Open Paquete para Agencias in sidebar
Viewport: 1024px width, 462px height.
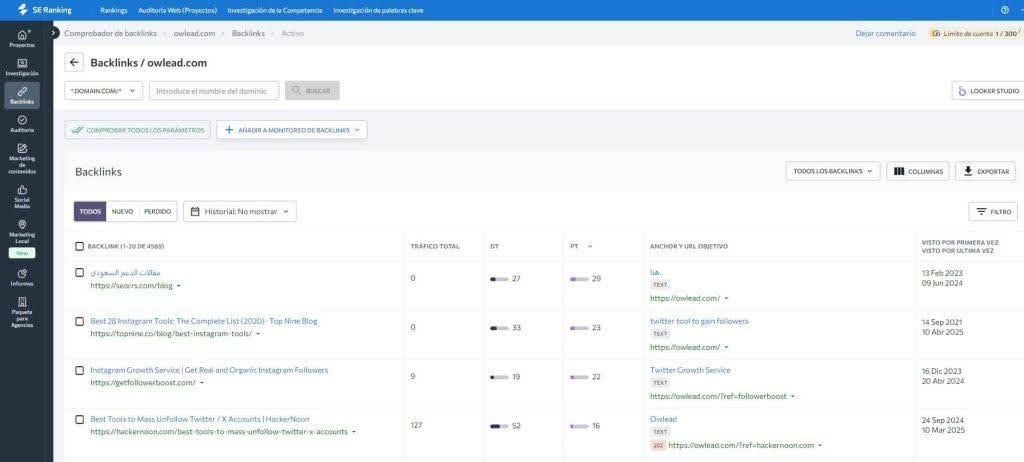pyautogui.click(x=22, y=312)
